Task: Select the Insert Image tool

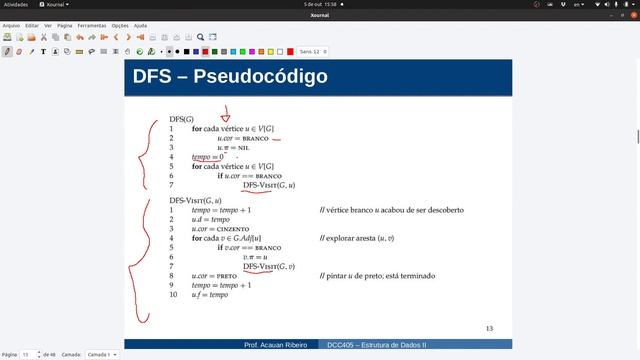Action: tap(56, 52)
